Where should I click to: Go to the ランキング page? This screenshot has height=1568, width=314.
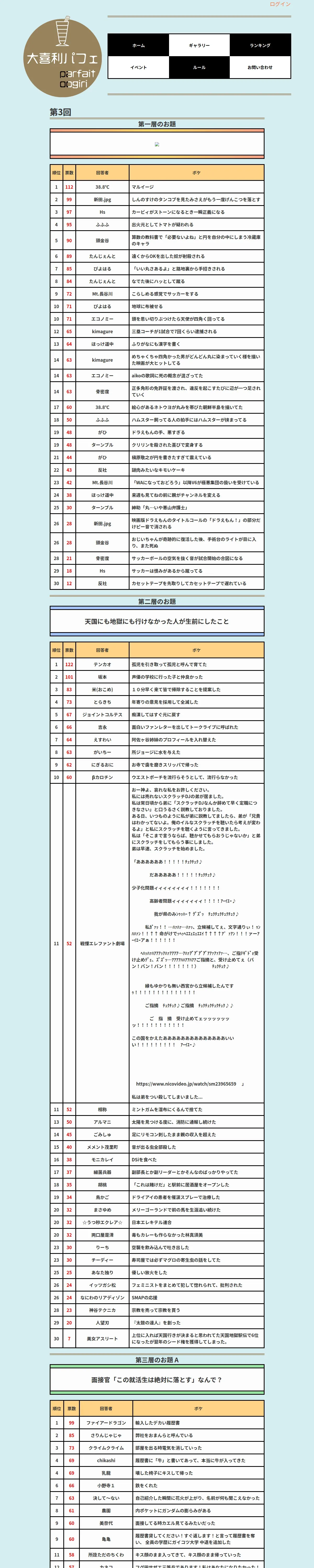[x=260, y=45]
